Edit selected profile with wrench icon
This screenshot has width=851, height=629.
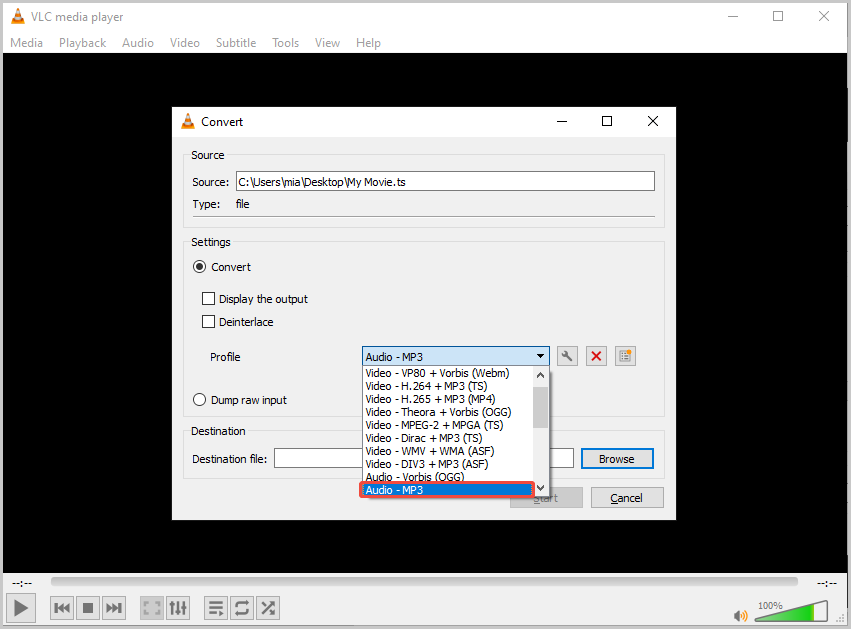[x=567, y=357]
